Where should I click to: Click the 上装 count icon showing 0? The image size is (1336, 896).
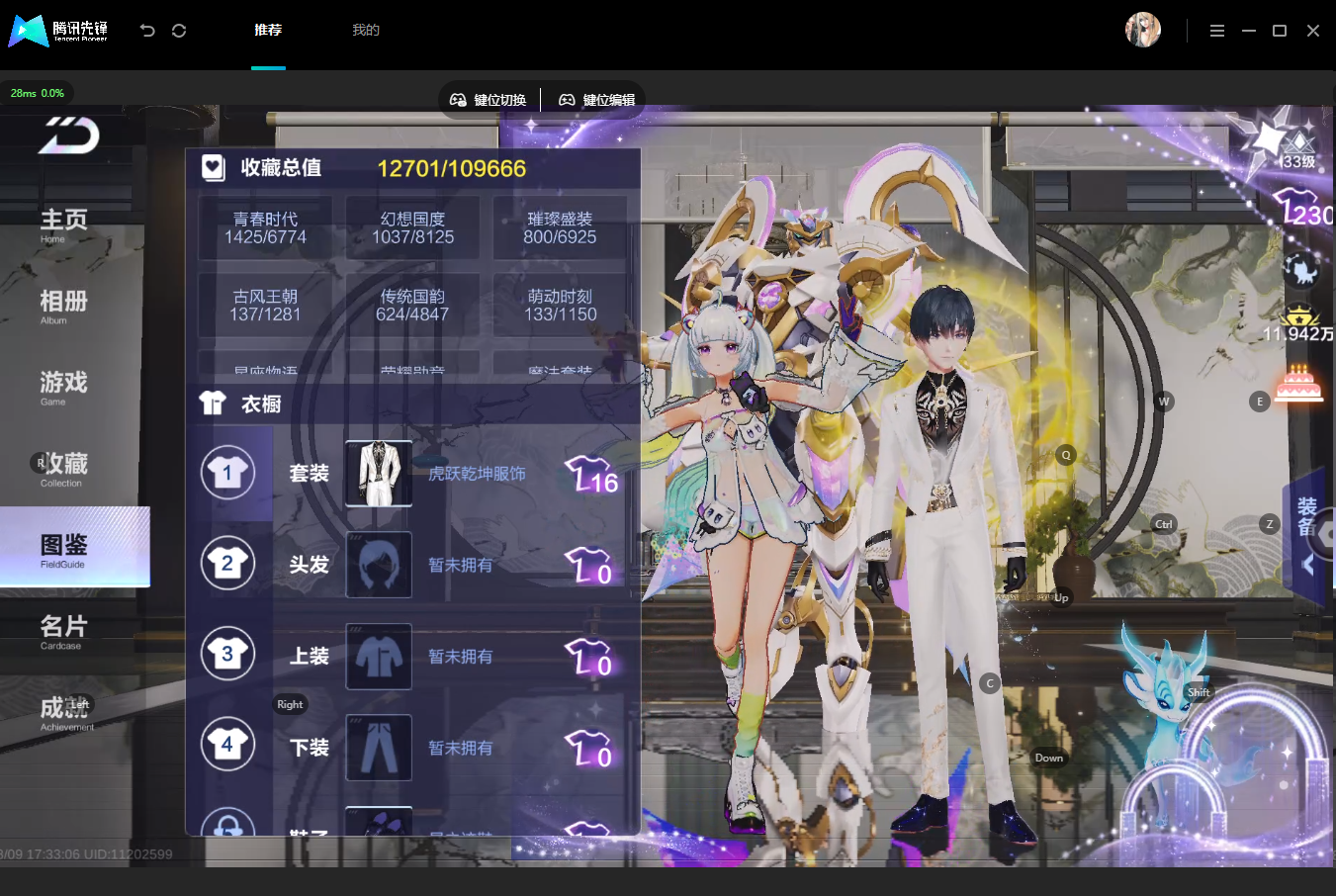click(590, 657)
